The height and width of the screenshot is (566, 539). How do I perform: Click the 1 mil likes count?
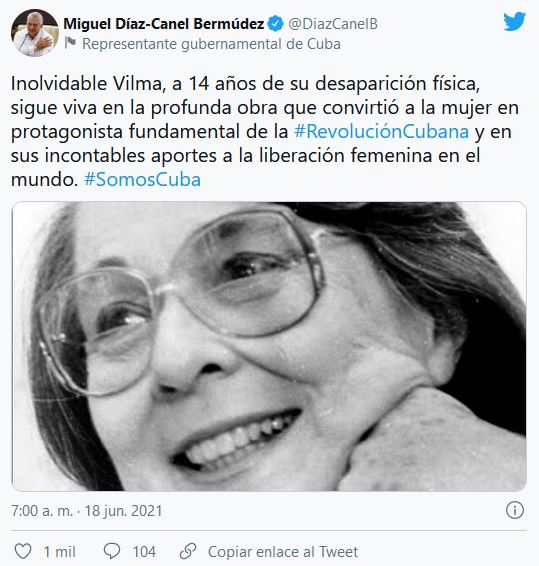60,552
